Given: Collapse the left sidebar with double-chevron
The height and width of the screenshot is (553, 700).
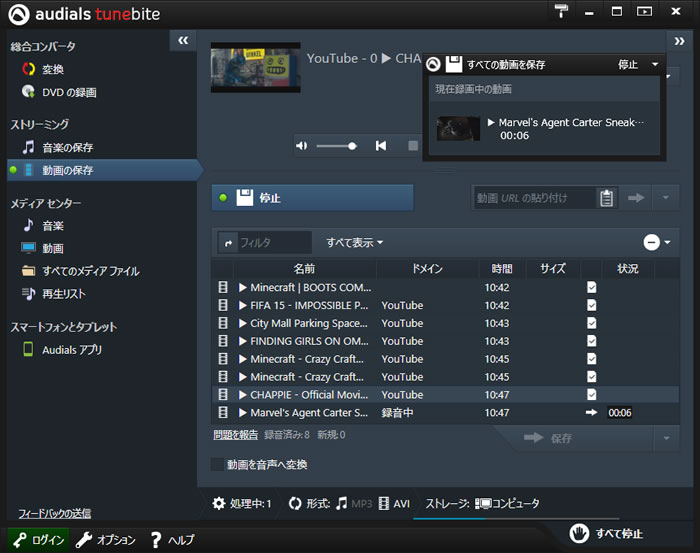Looking at the screenshot, I should (x=183, y=41).
